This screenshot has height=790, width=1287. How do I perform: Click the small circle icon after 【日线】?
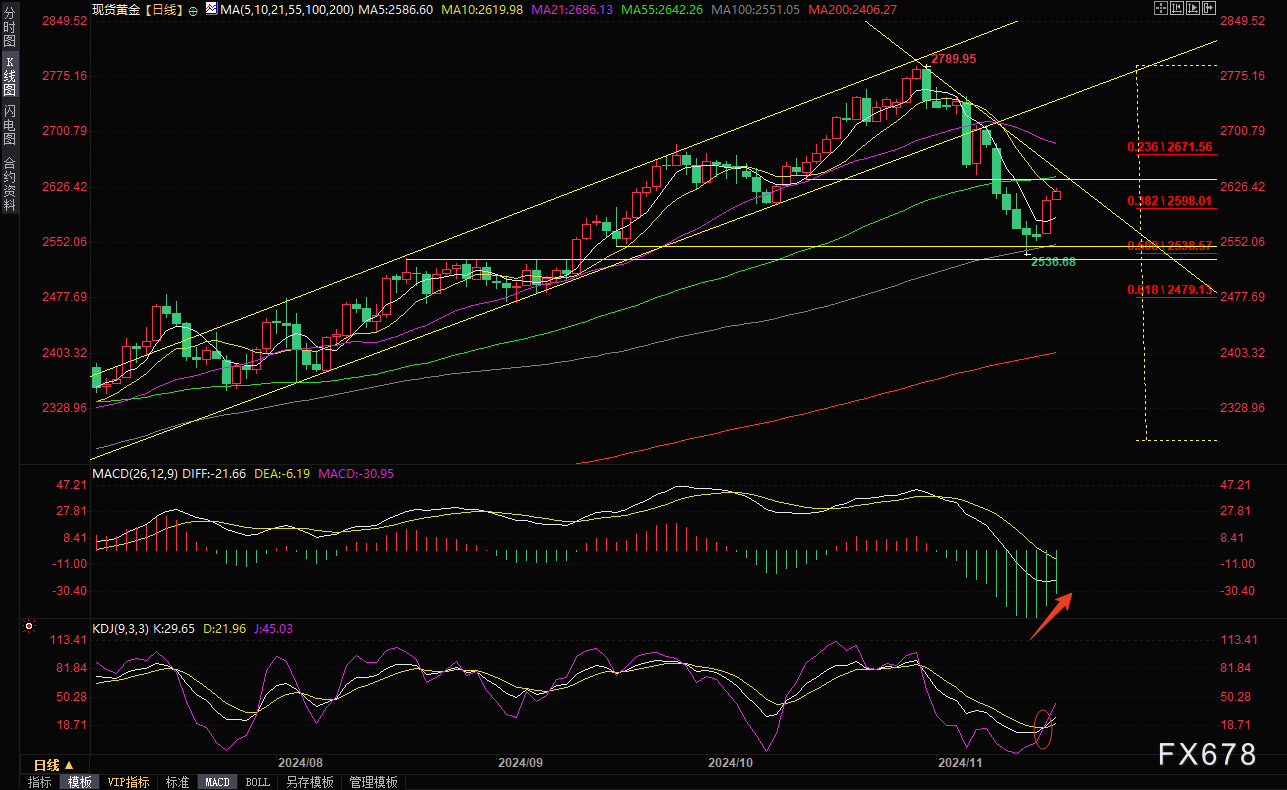coord(192,9)
